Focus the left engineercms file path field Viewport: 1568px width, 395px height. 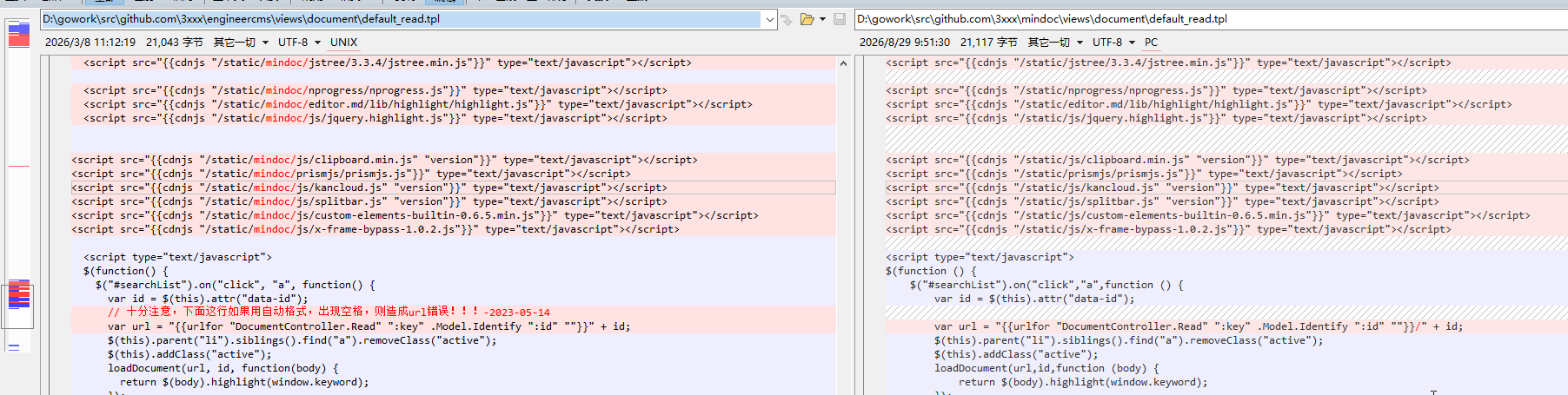point(401,19)
